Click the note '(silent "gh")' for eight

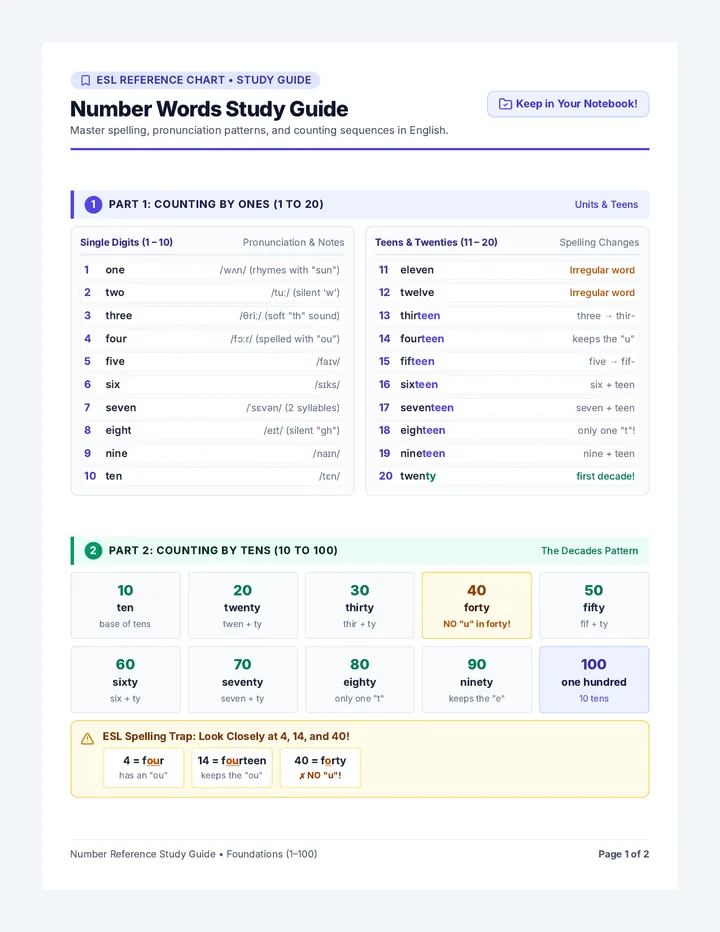click(x=313, y=430)
